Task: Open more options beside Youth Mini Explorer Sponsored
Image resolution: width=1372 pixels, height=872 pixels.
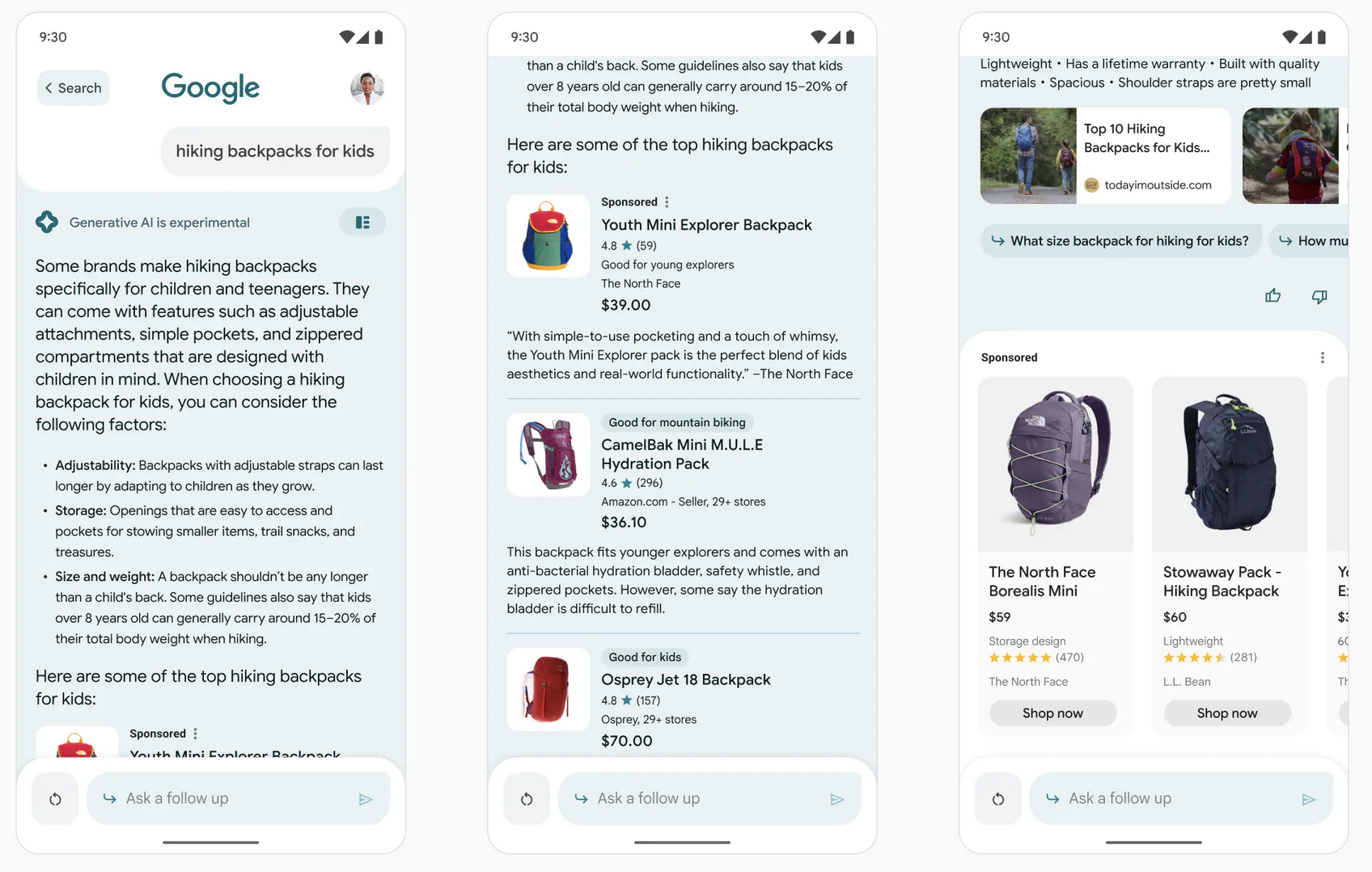Action: [x=667, y=202]
